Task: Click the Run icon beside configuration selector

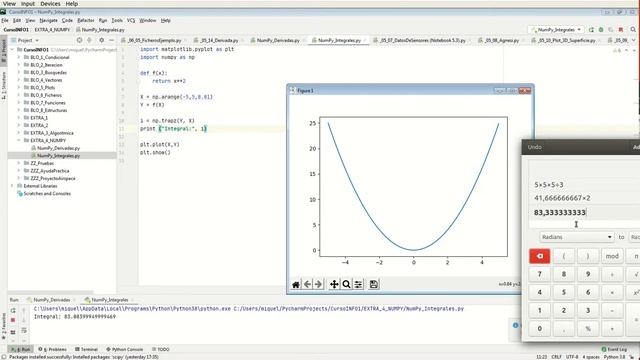Action: (591, 29)
